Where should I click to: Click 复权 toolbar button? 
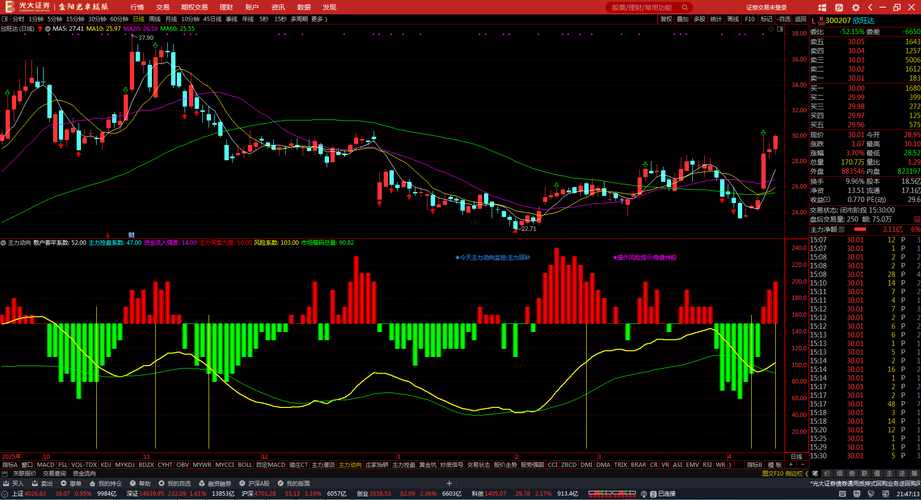click(665, 19)
